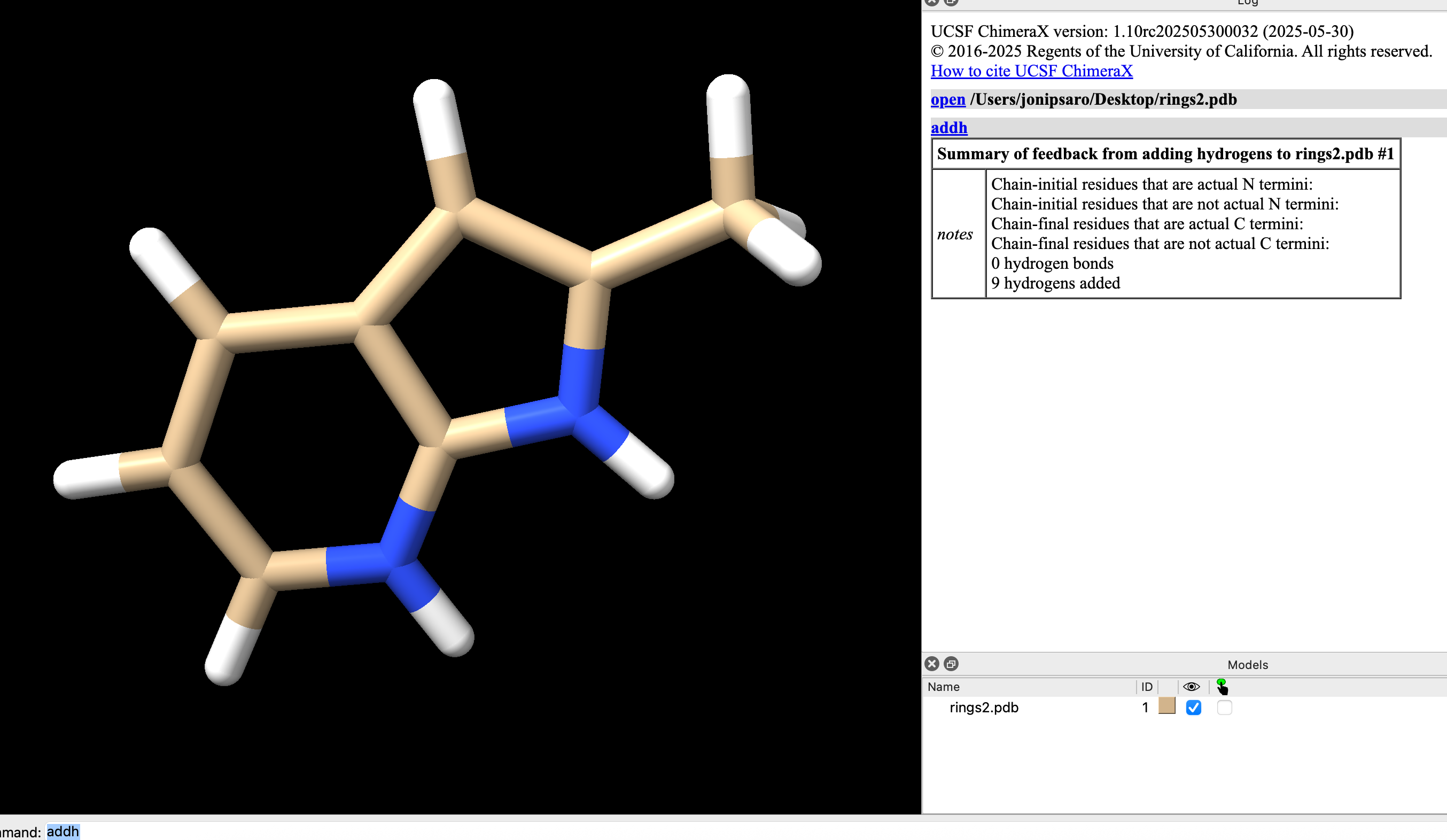Uncheck the shown checkbox for rings2.pdb
Viewport: 1447px width, 840px height.
point(1193,707)
